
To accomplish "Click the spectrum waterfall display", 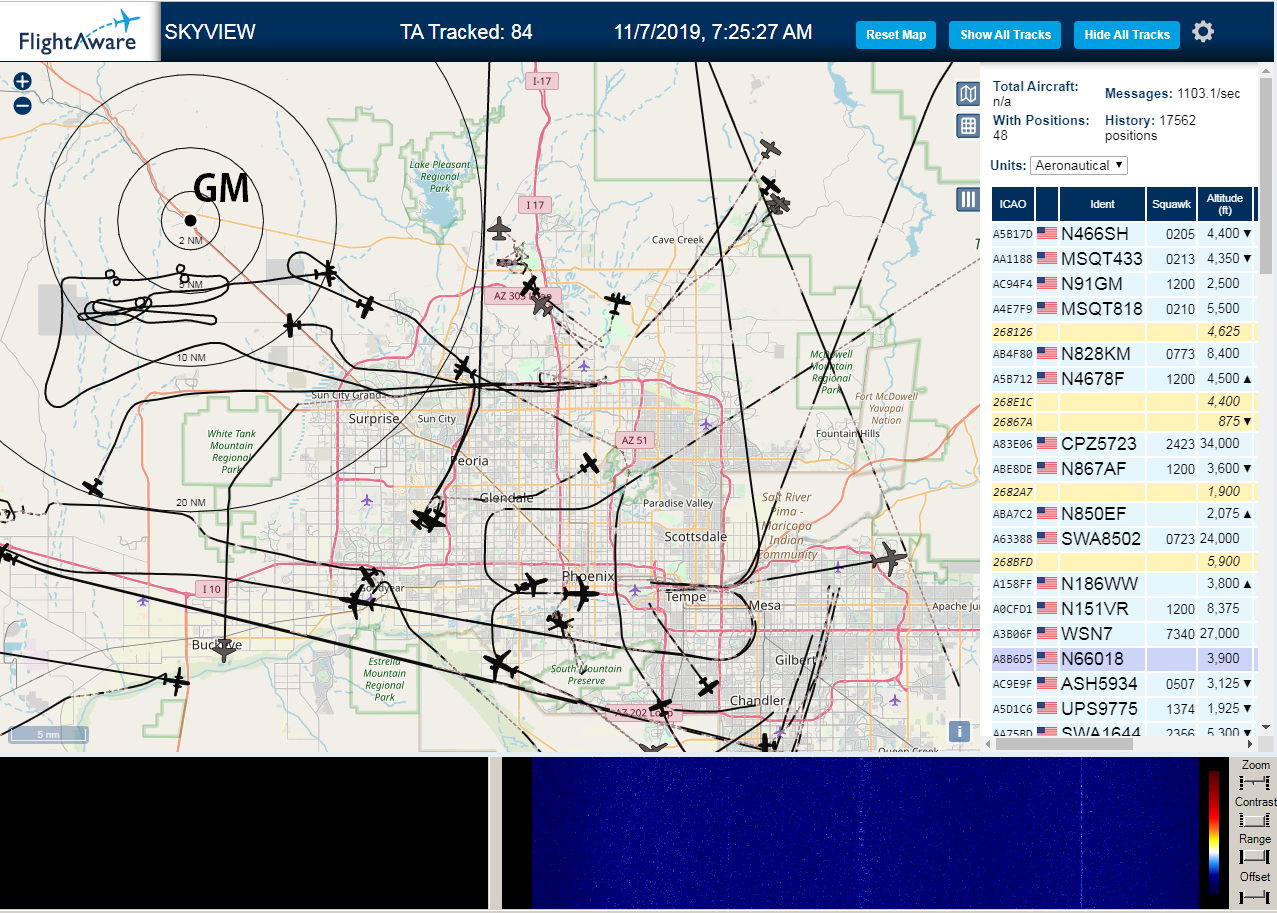I will [865, 832].
